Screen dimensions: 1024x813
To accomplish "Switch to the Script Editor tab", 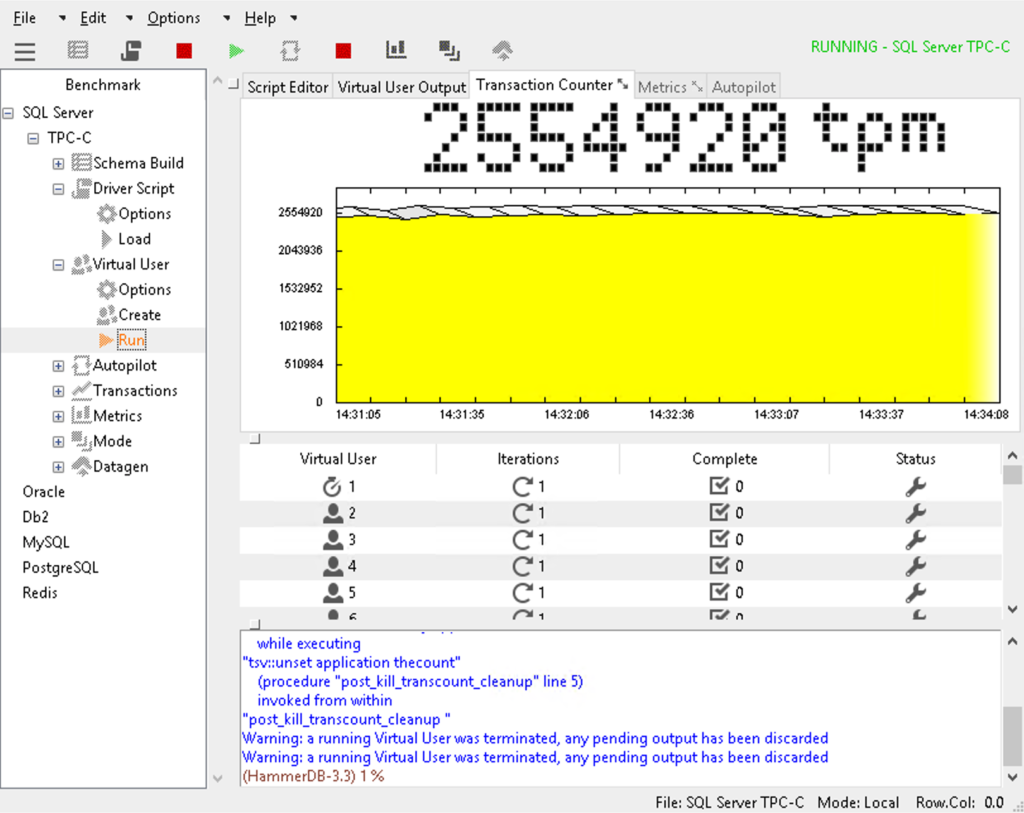I will click(287, 87).
